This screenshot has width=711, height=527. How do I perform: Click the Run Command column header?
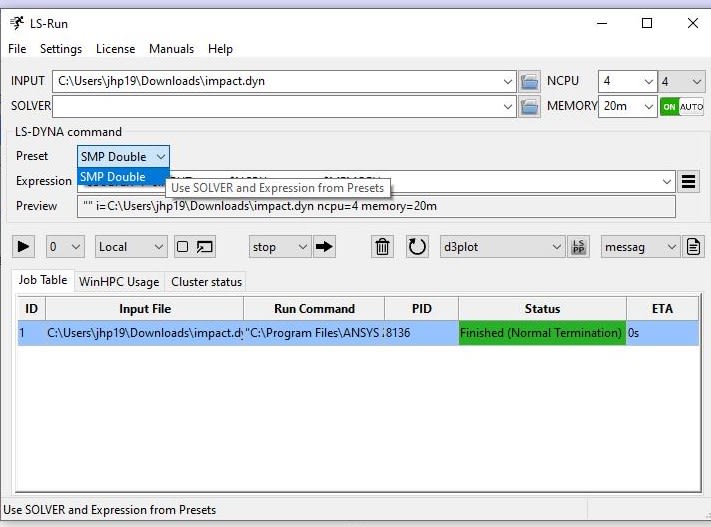314,309
